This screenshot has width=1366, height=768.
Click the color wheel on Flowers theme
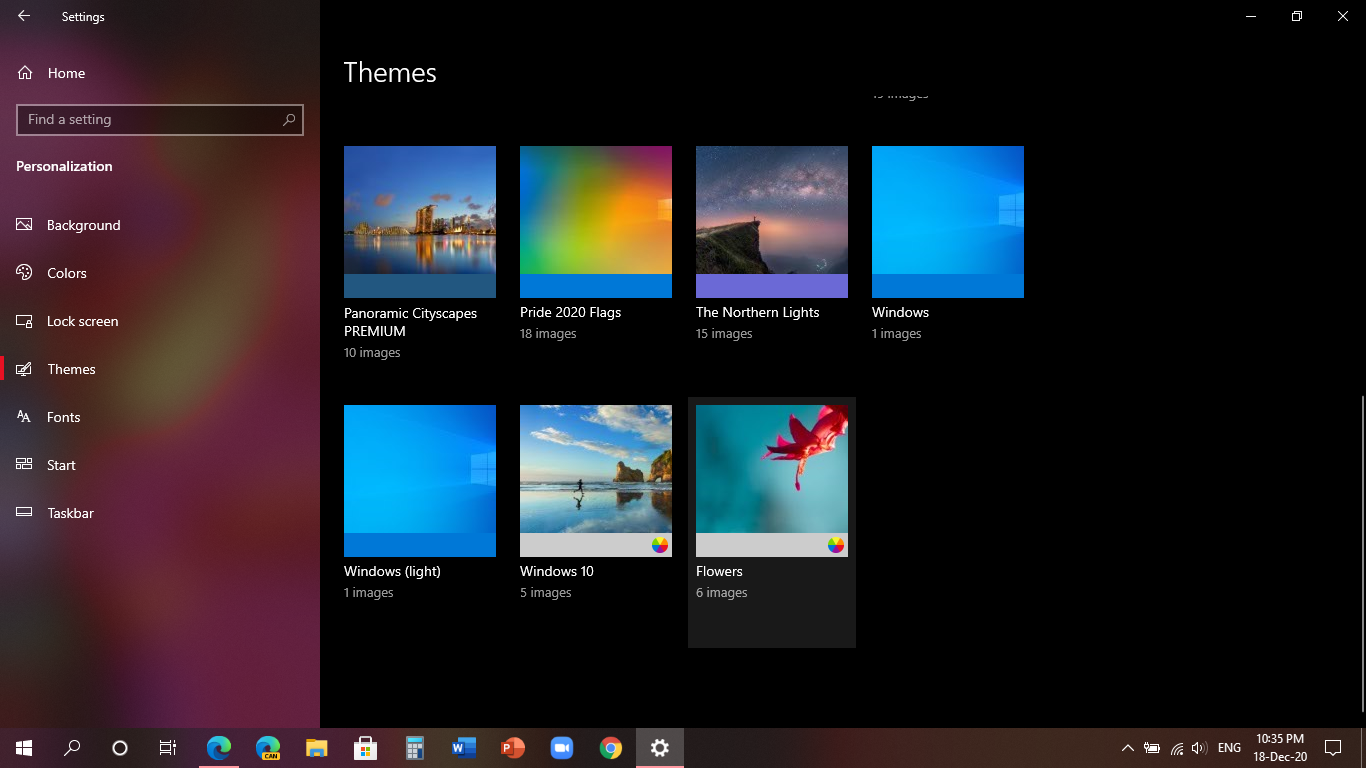point(836,545)
